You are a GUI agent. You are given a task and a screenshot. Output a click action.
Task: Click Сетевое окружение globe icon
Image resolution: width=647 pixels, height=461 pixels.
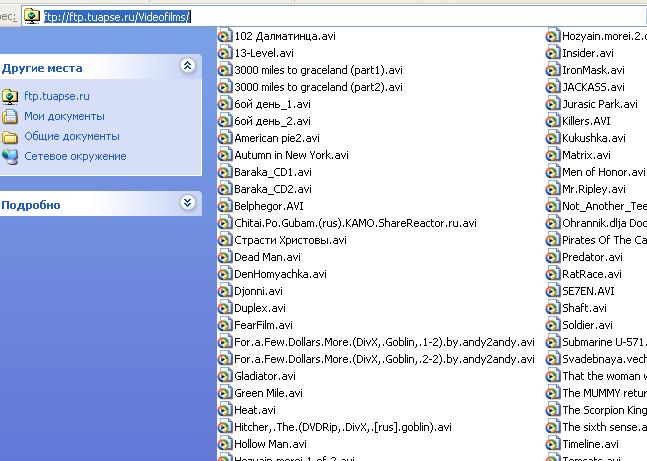pyautogui.click(x=10, y=156)
